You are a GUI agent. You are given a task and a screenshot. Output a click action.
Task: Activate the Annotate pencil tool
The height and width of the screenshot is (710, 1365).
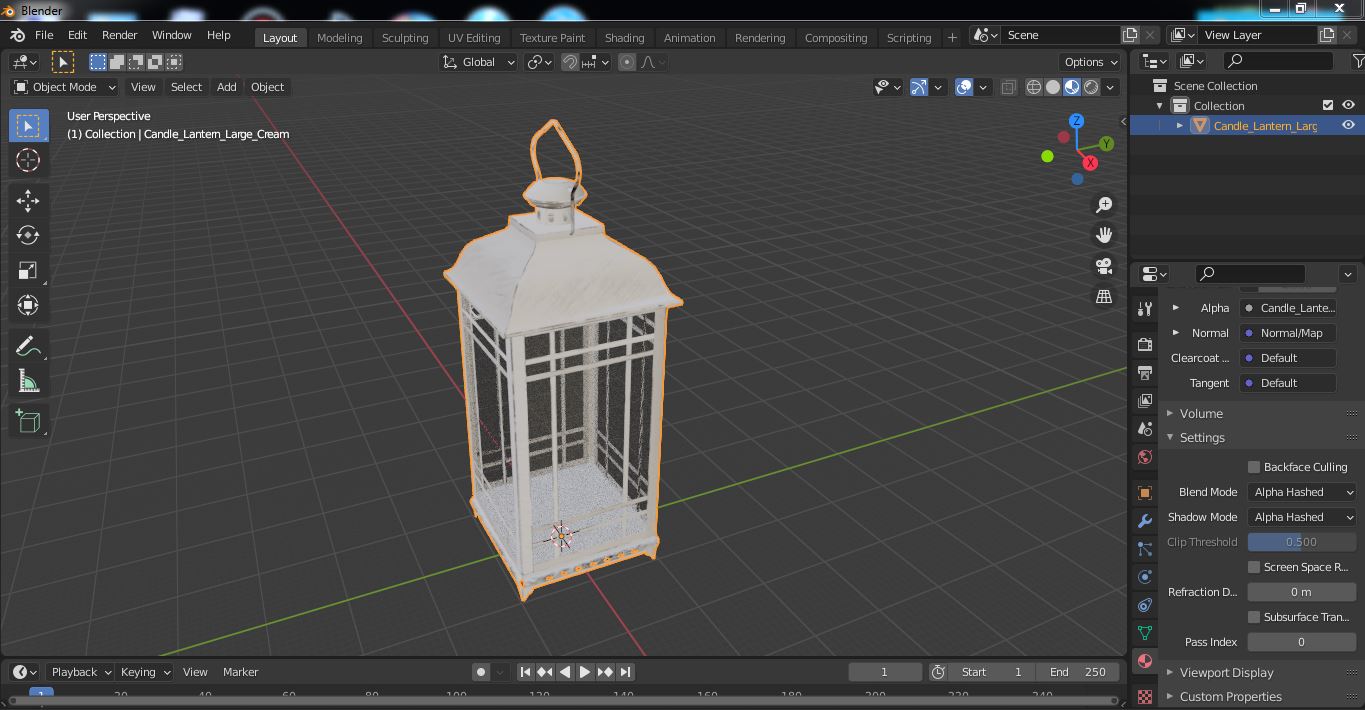click(28, 346)
